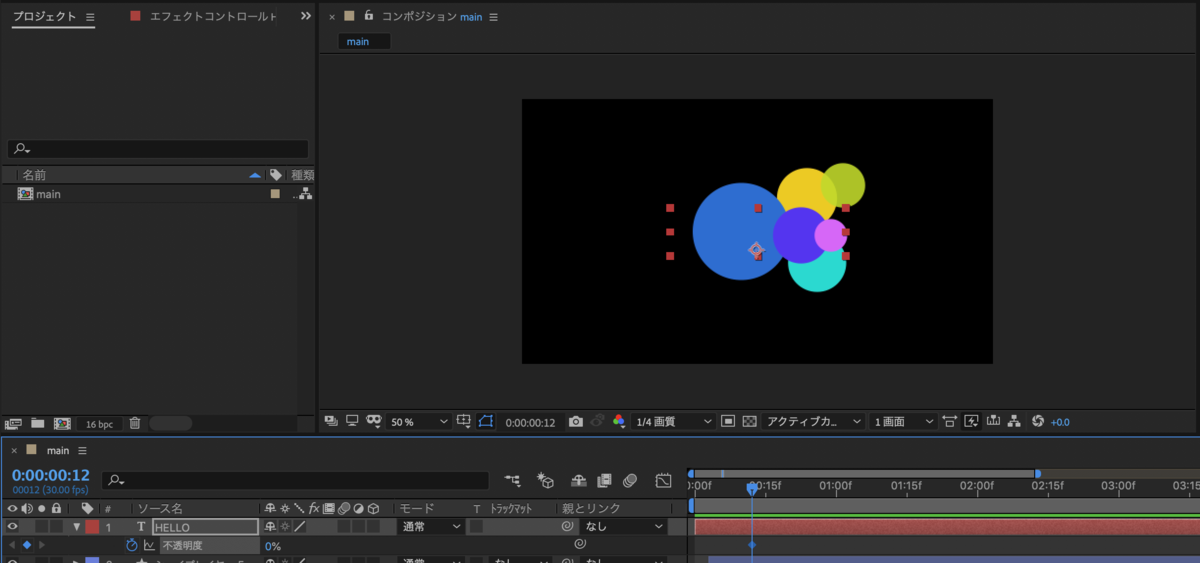Open the 50% magnification dropdown
This screenshot has height=563, width=1200.
click(x=419, y=422)
